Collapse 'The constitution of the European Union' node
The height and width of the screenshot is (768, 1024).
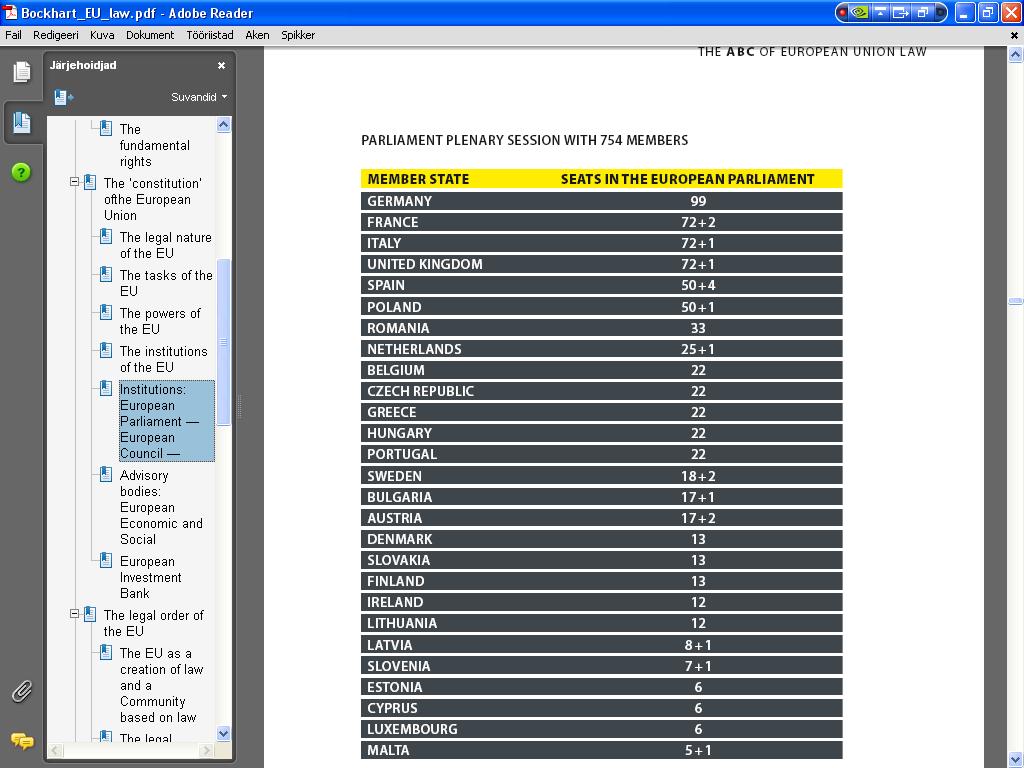point(74,182)
